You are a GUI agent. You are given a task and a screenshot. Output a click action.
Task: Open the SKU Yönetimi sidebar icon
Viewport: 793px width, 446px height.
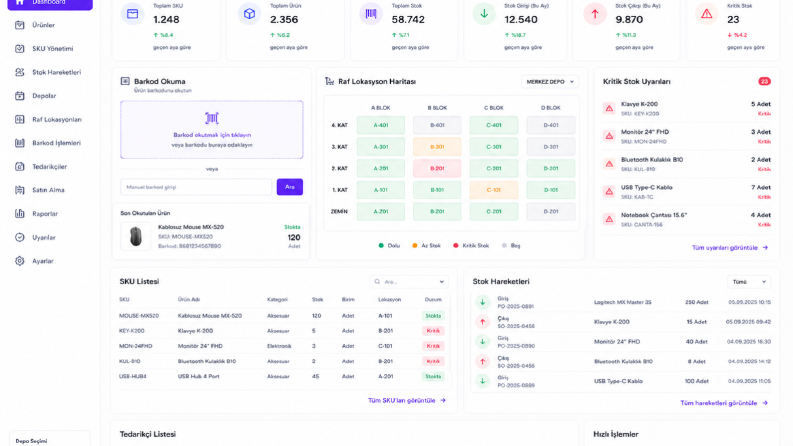tap(20, 49)
